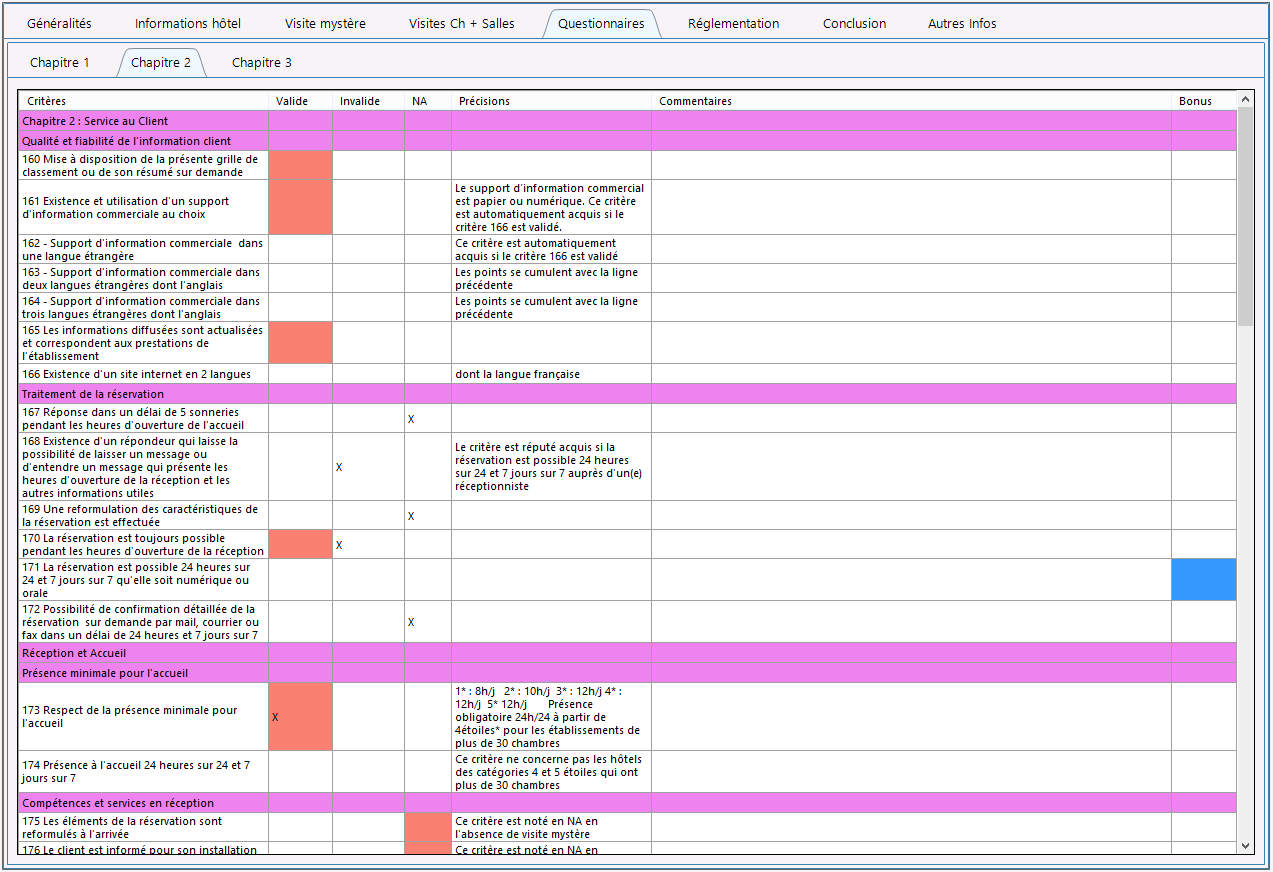The image size is (1273, 872).
Task: Click the Bonus column header
Action: pyautogui.click(x=1204, y=101)
